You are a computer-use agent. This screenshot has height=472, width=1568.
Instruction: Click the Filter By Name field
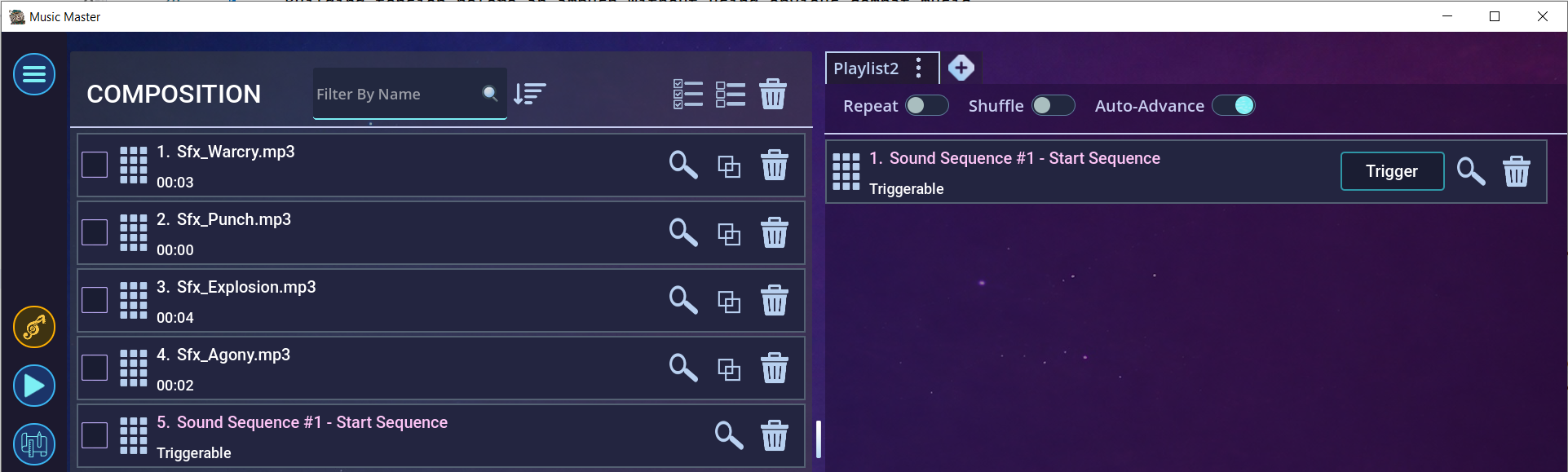(x=396, y=94)
